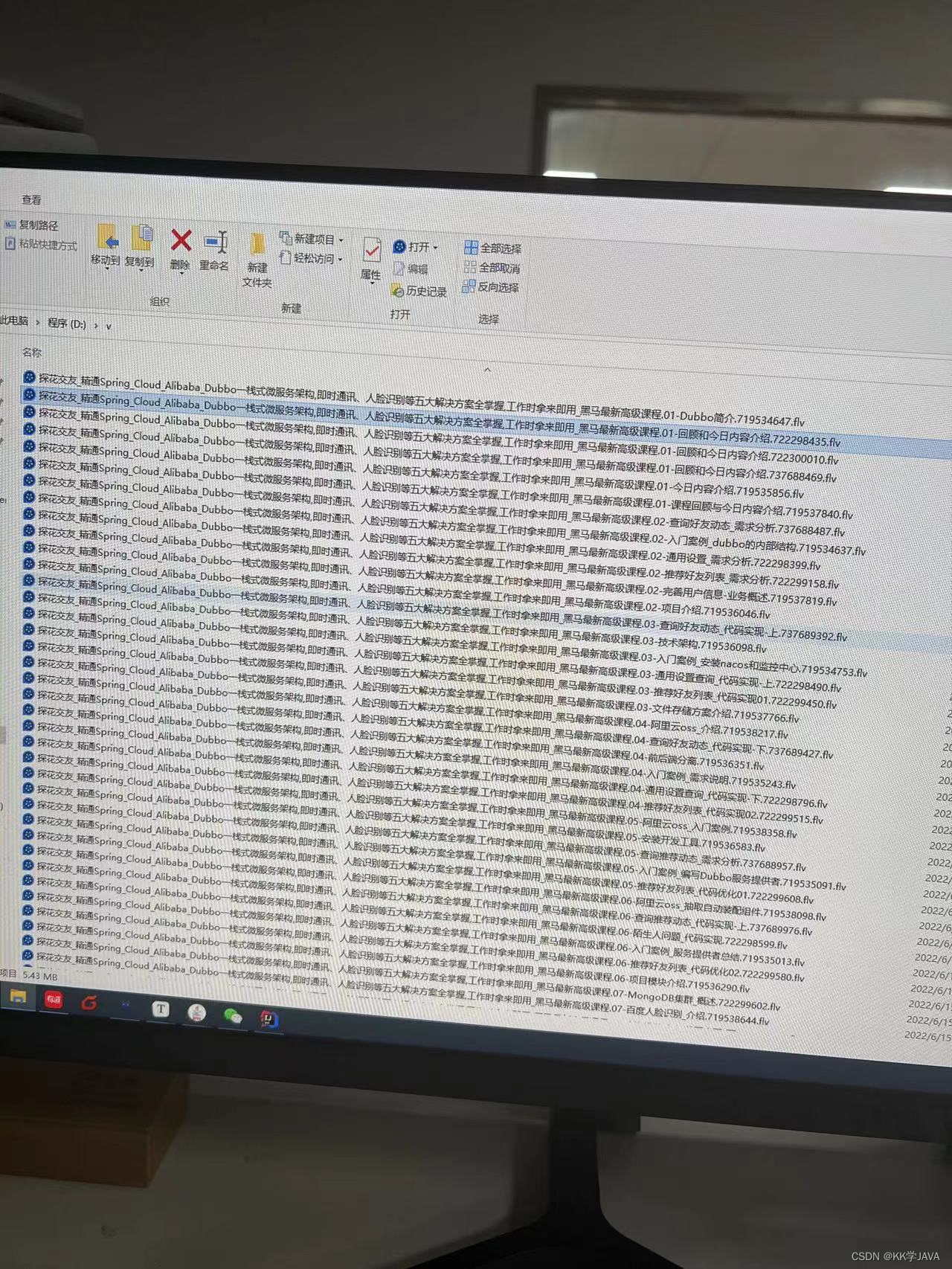Image resolution: width=952 pixels, height=1269 pixels.
Task: Expand the 打开 dropdown arrow
Action: [436, 248]
